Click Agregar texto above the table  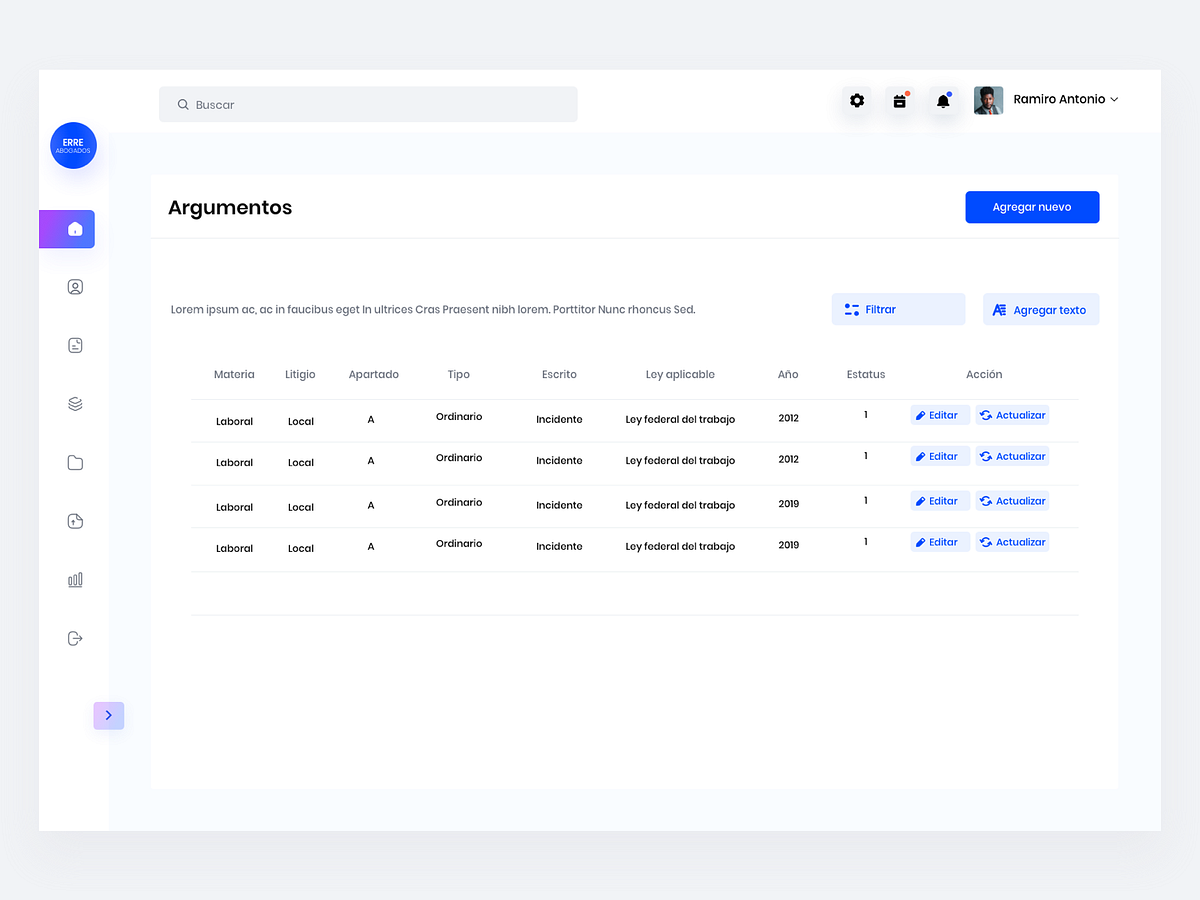1040,309
